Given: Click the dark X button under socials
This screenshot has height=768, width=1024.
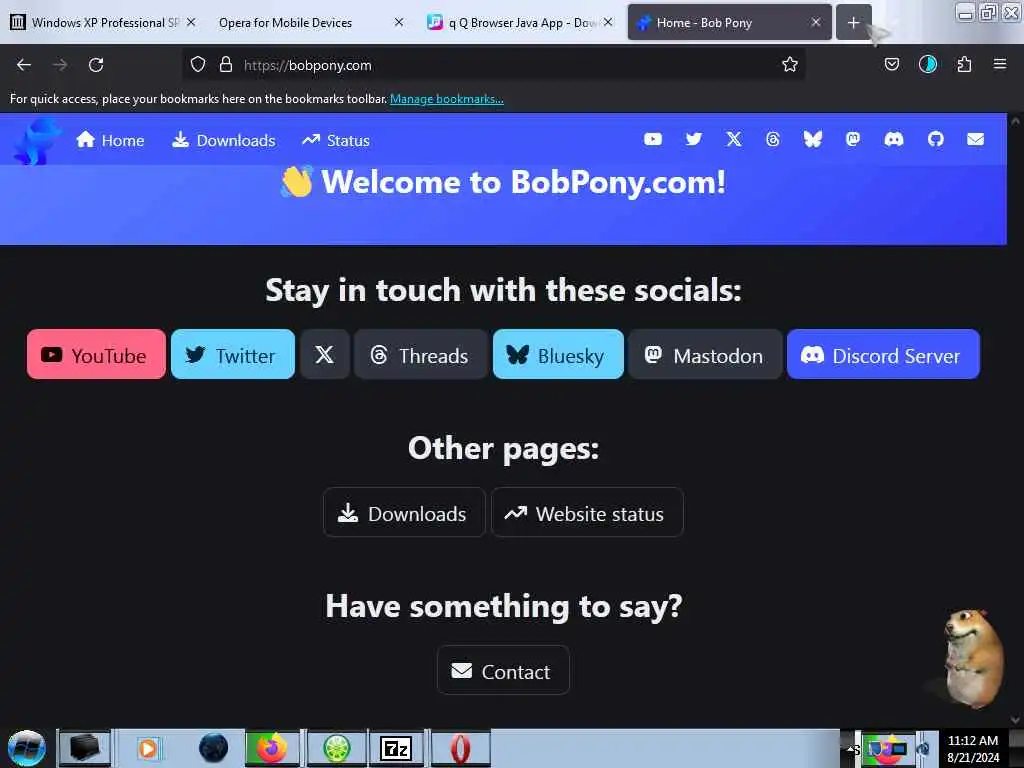Looking at the screenshot, I should point(325,355).
